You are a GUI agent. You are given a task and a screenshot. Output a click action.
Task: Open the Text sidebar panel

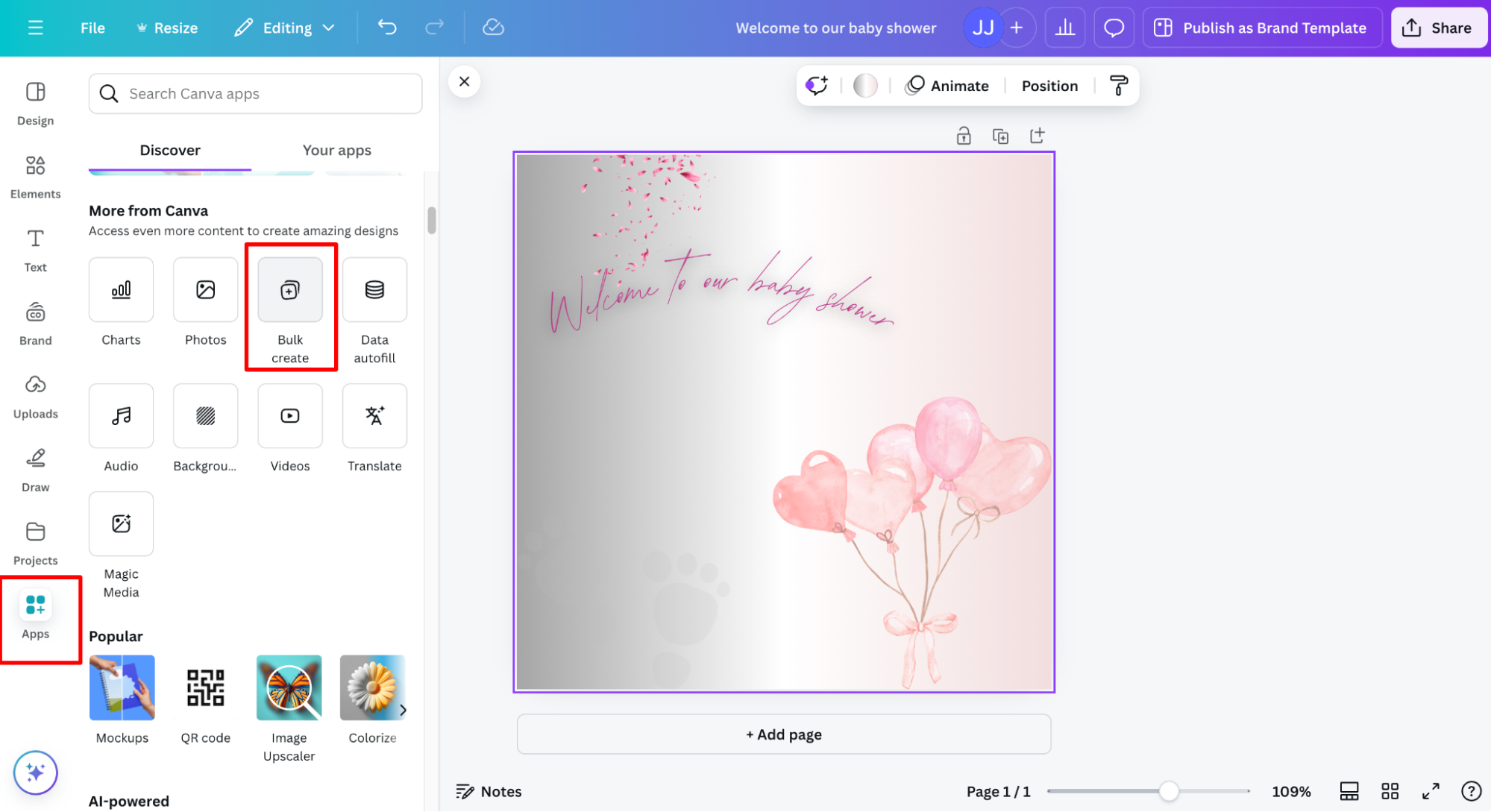35,251
